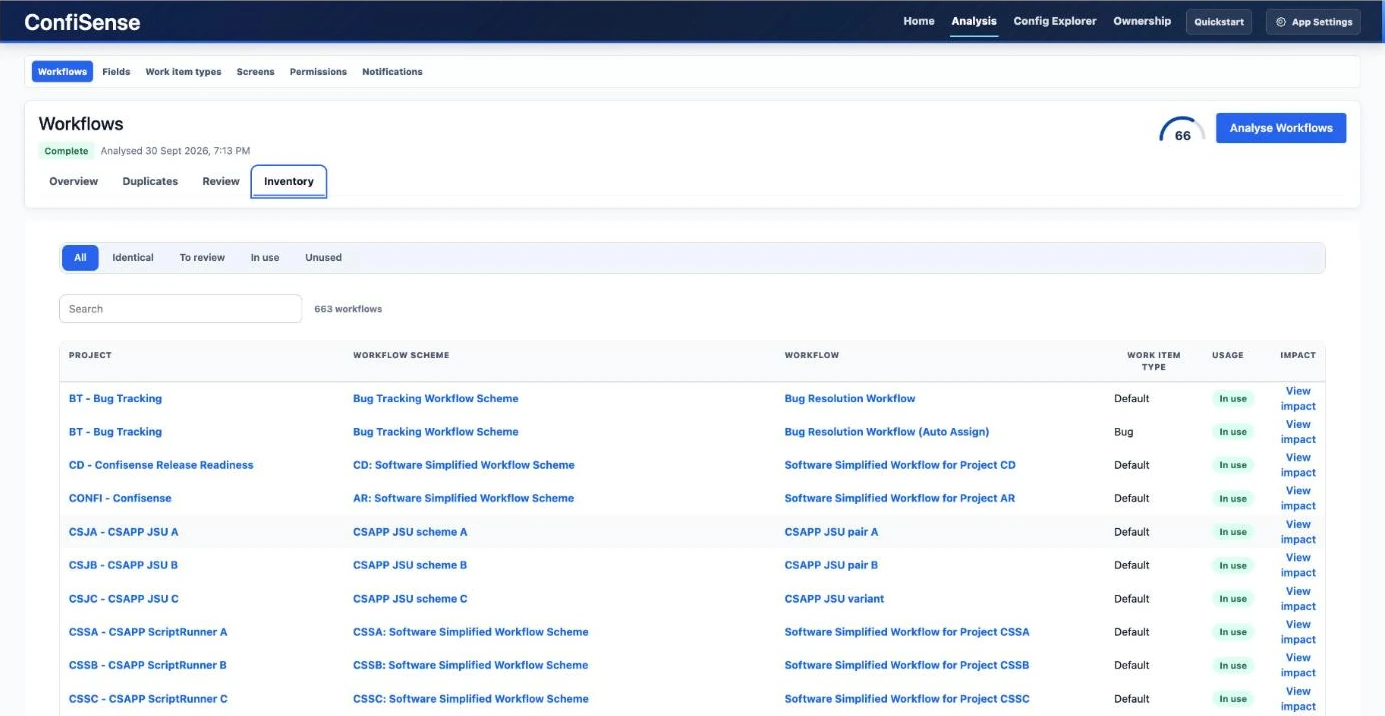Open CSAPP JSU pair B workflow
The width and height of the screenshot is (1385, 716).
pos(832,565)
